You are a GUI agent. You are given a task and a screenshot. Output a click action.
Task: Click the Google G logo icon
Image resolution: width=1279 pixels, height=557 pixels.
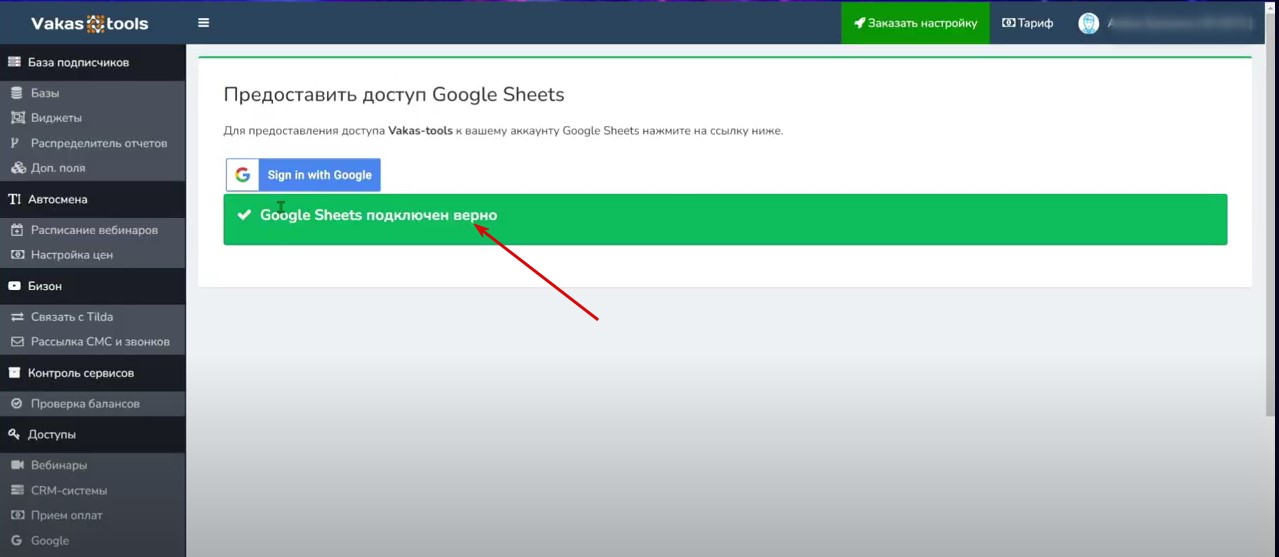click(243, 175)
